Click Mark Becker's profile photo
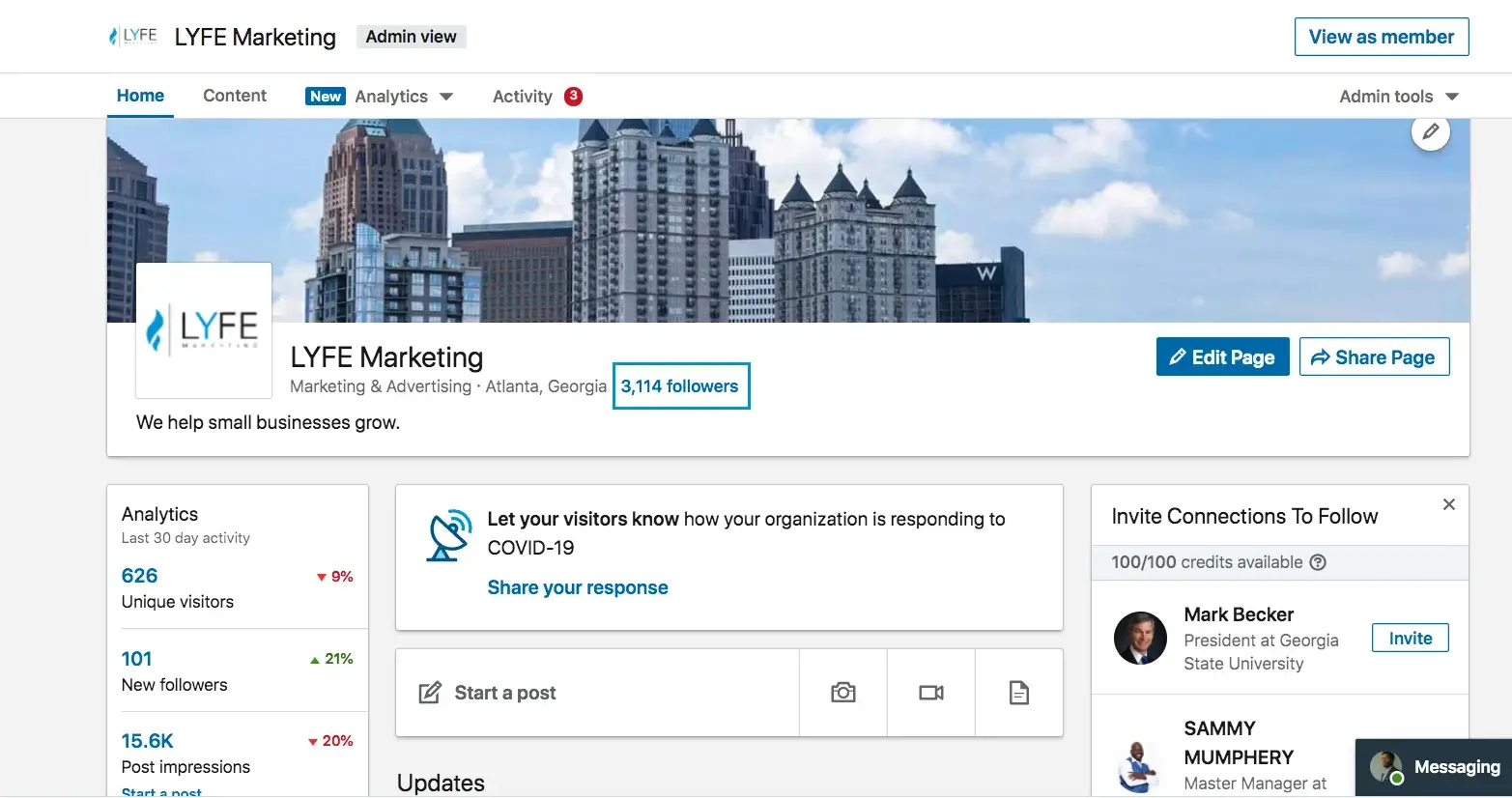The height and width of the screenshot is (798, 1512). 1140,639
